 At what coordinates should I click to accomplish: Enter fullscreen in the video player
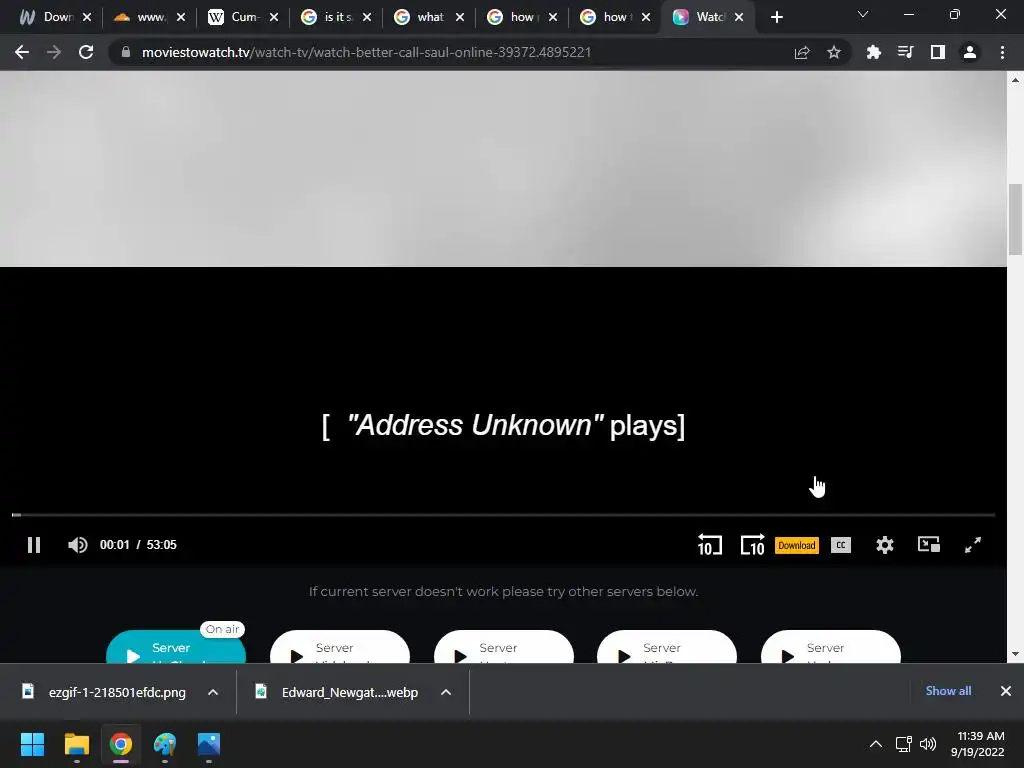click(973, 545)
